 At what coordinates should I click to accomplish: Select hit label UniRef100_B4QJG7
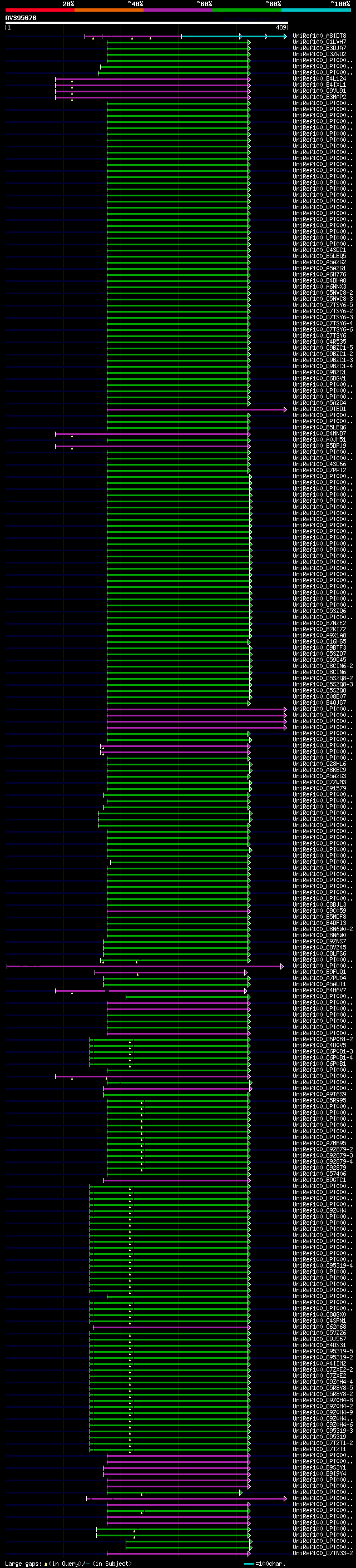pos(319,703)
